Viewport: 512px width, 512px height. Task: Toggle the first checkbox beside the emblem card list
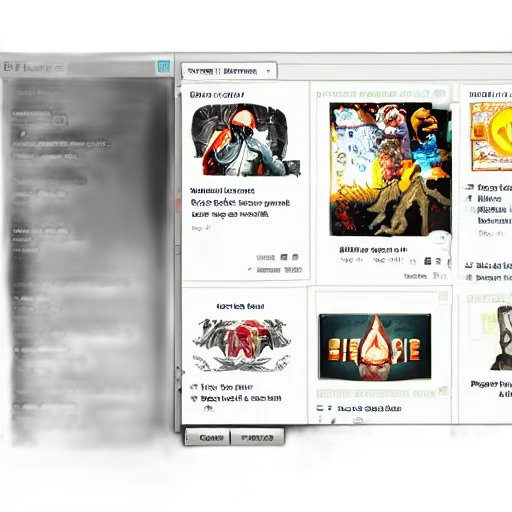tap(470, 187)
